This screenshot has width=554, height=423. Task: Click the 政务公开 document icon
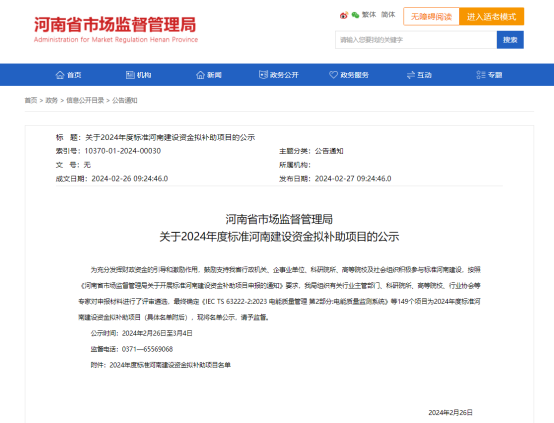pyautogui.click(x=263, y=75)
